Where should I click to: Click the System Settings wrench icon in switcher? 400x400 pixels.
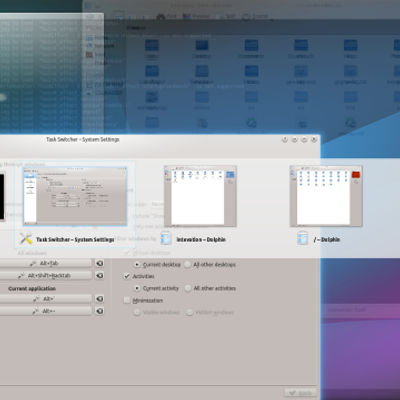click(x=26, y=239)
